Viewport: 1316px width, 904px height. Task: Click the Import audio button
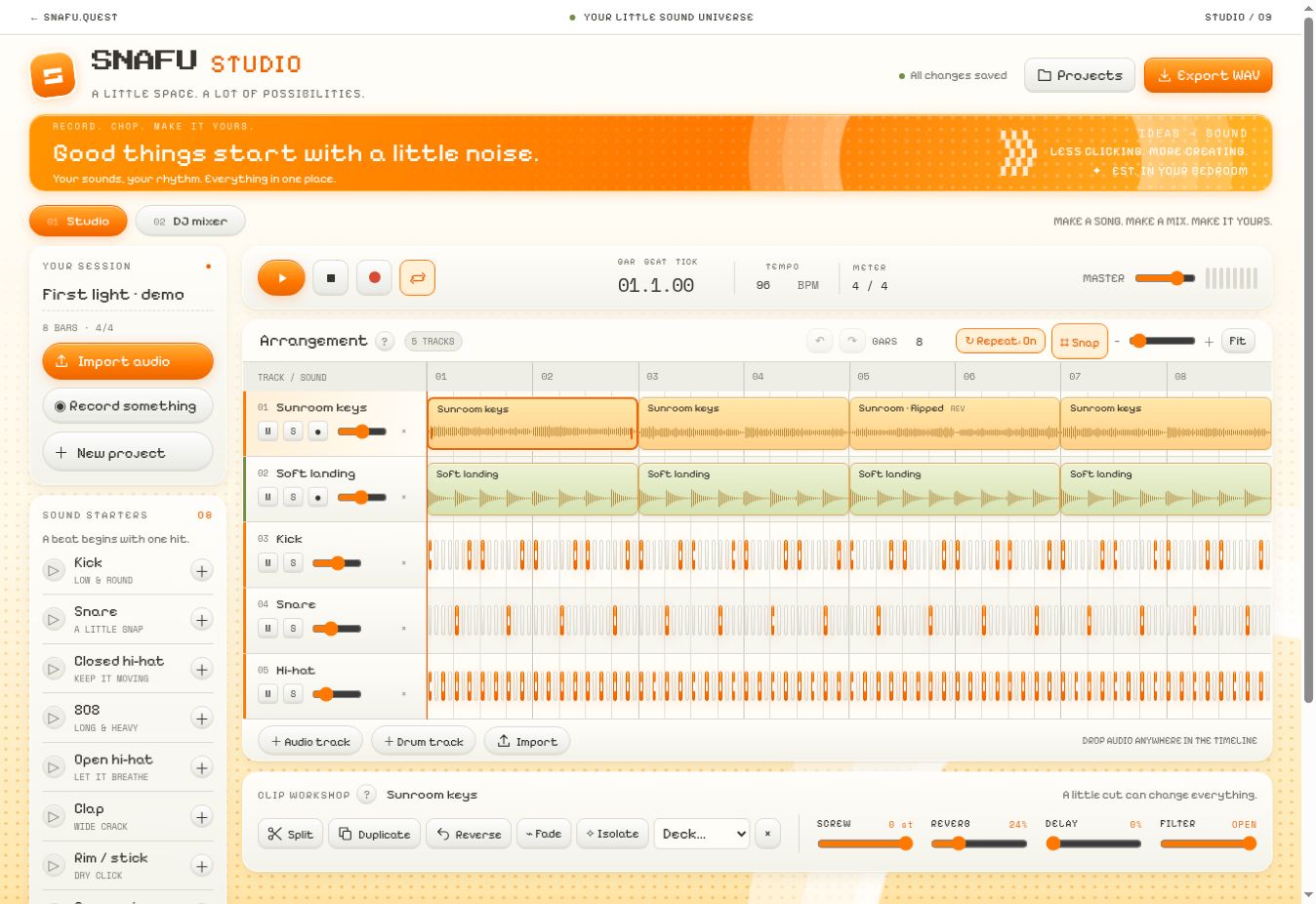[x=128, y=361]
